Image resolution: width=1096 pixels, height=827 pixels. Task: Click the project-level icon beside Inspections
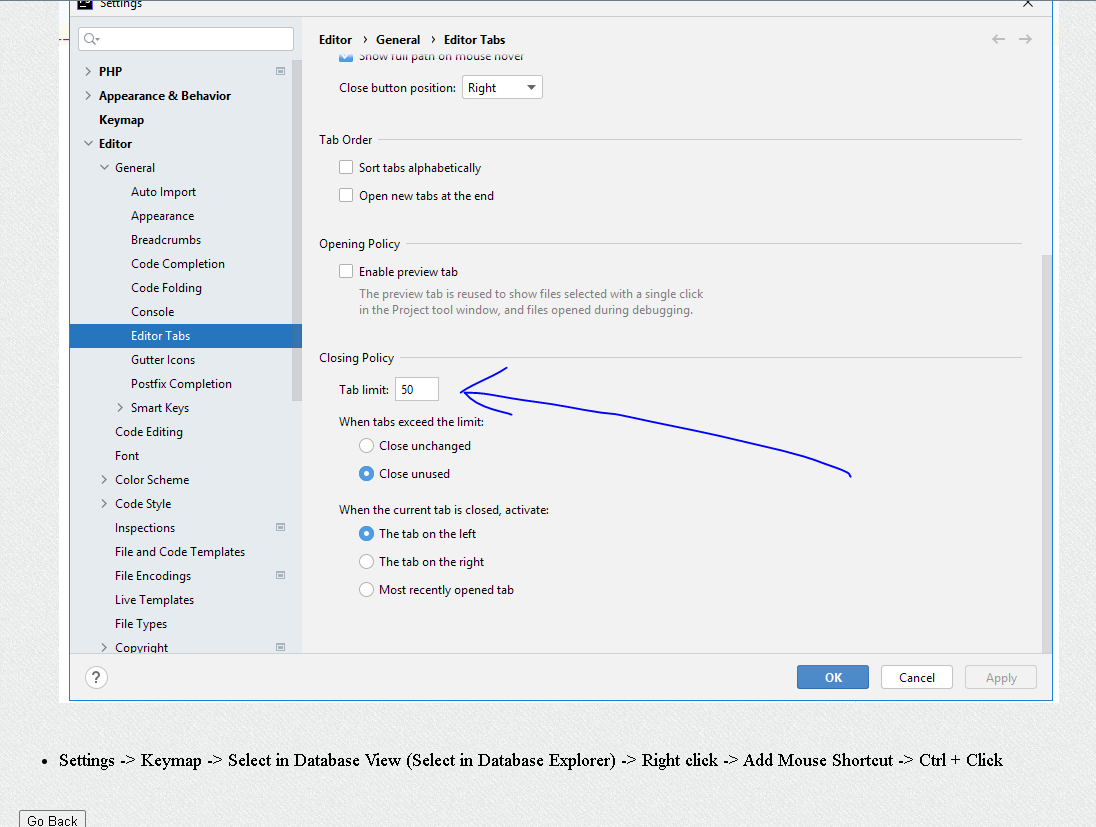click(x=280, y=527)
